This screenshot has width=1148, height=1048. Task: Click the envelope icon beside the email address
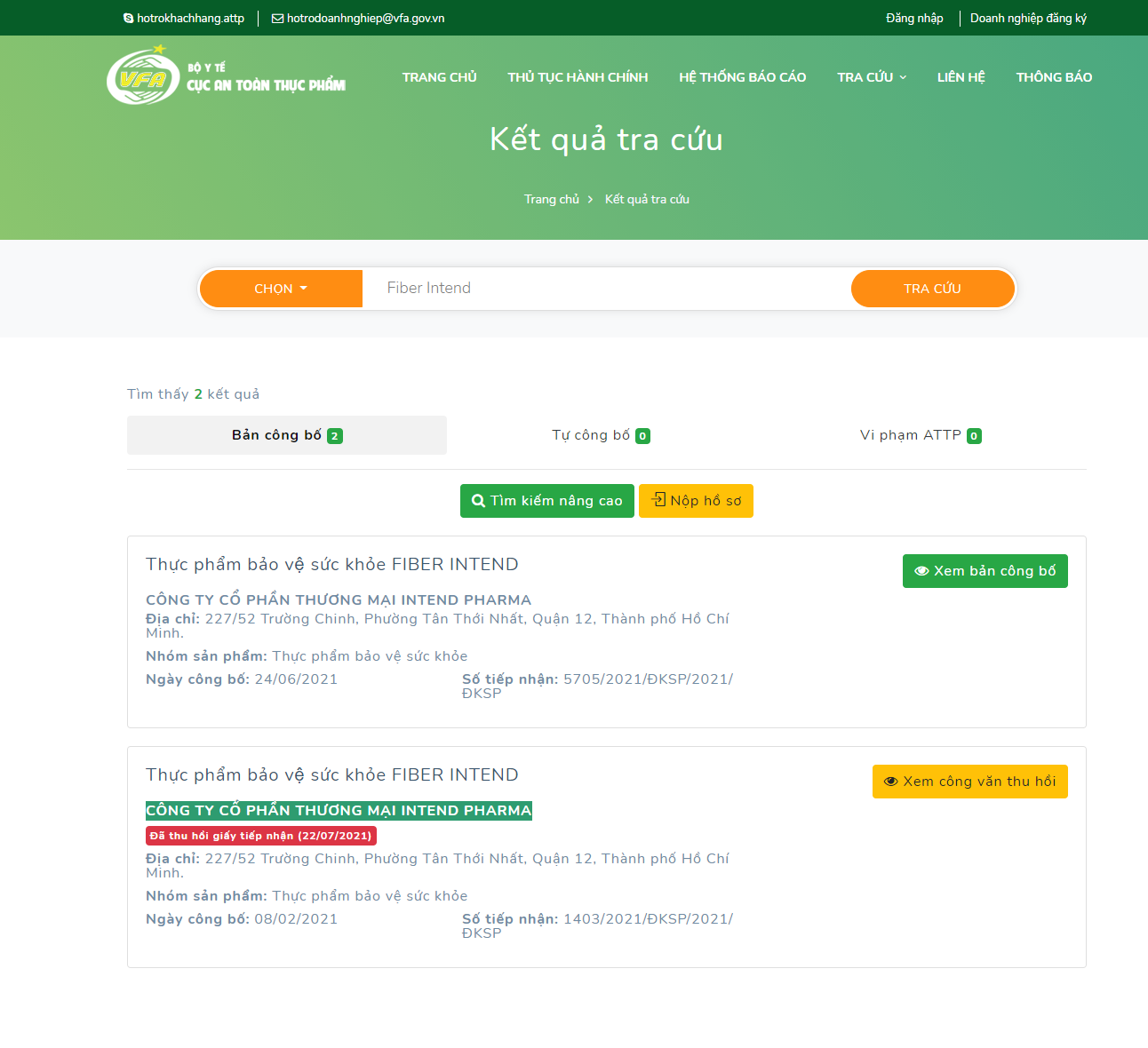277,18
